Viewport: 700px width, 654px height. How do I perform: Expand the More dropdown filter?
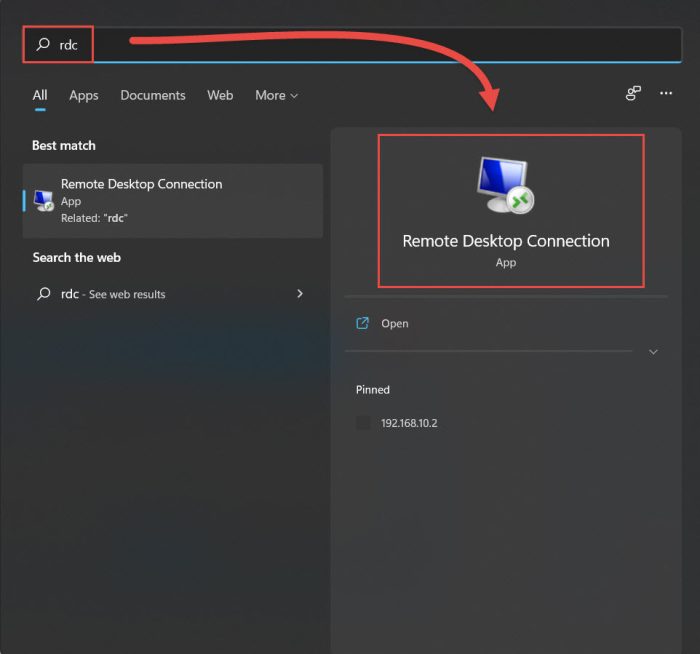(x=276, y=95)
